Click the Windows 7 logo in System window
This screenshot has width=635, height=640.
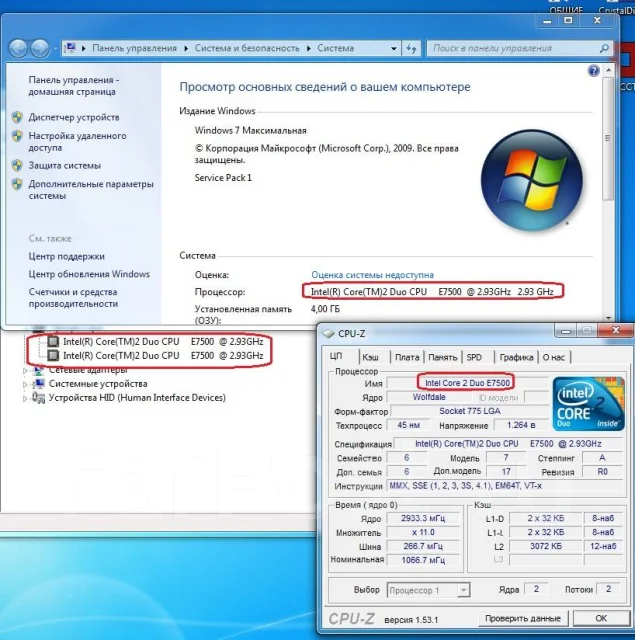[531, 180]
